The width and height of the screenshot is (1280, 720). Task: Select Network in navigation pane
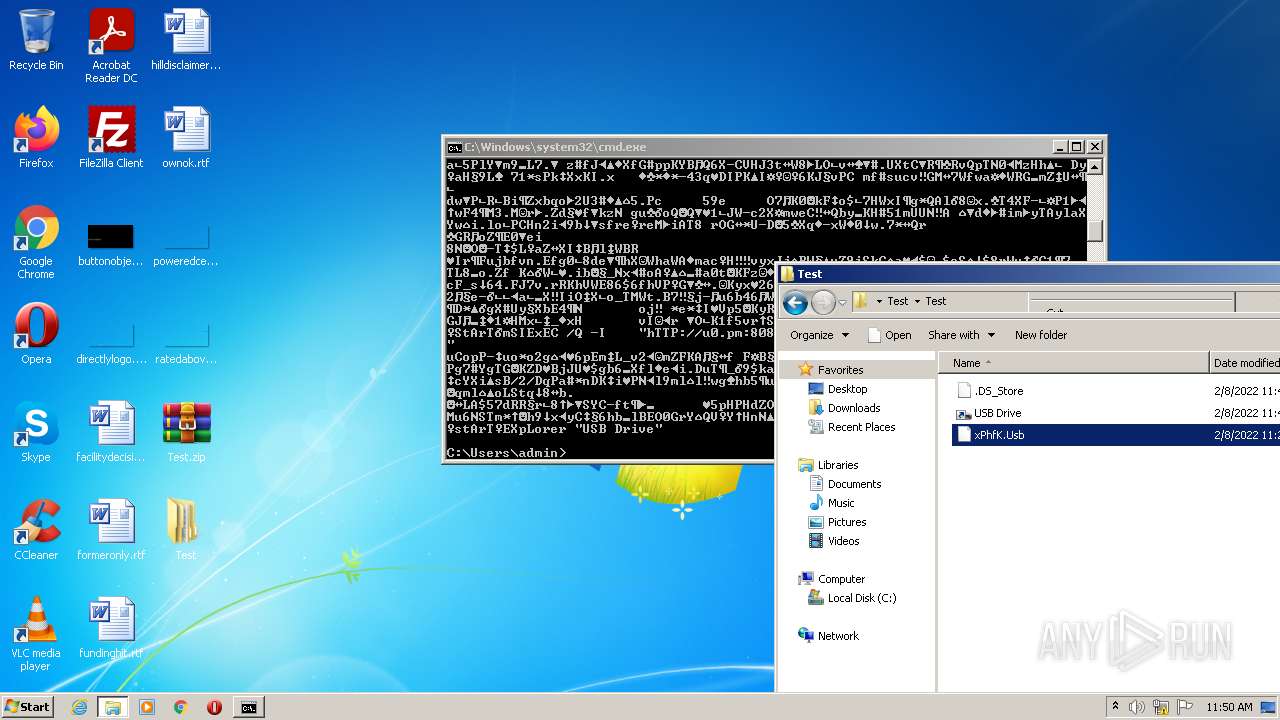pyautogui.click(x=838, y=636)
